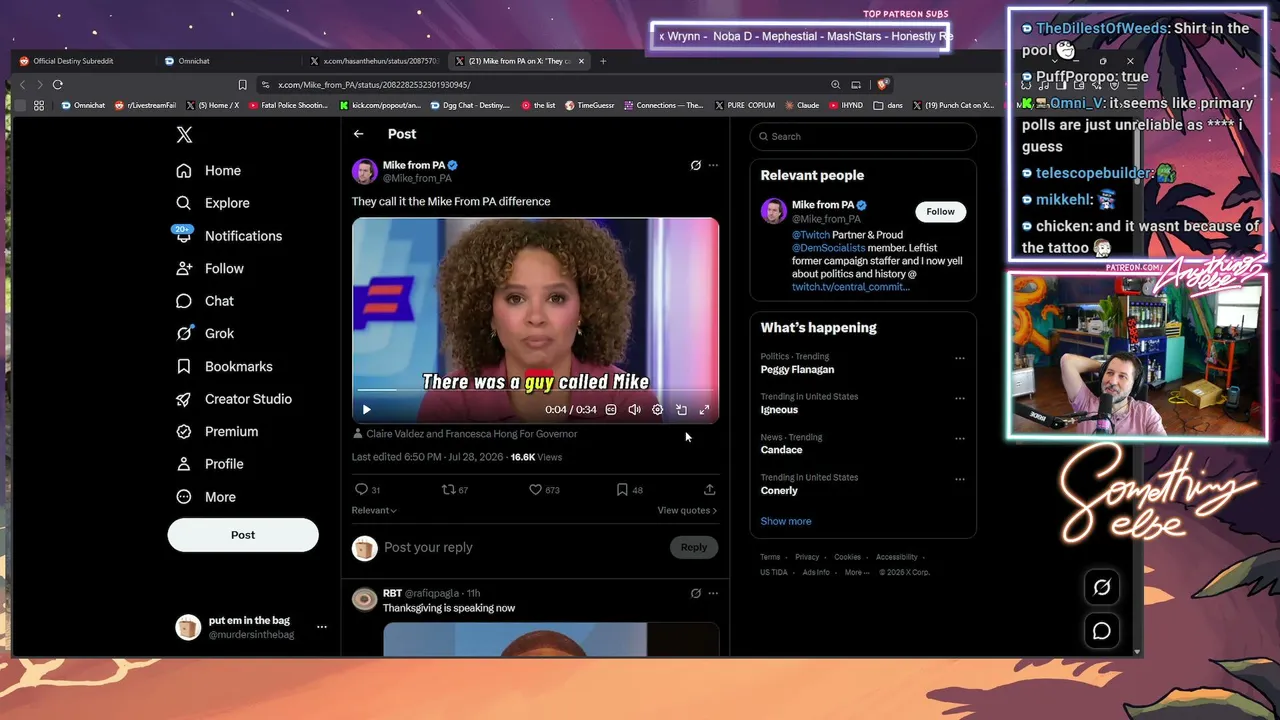Click the white Post button in the sidebar
Screen dimensions: 1280x720
[243, 535]
